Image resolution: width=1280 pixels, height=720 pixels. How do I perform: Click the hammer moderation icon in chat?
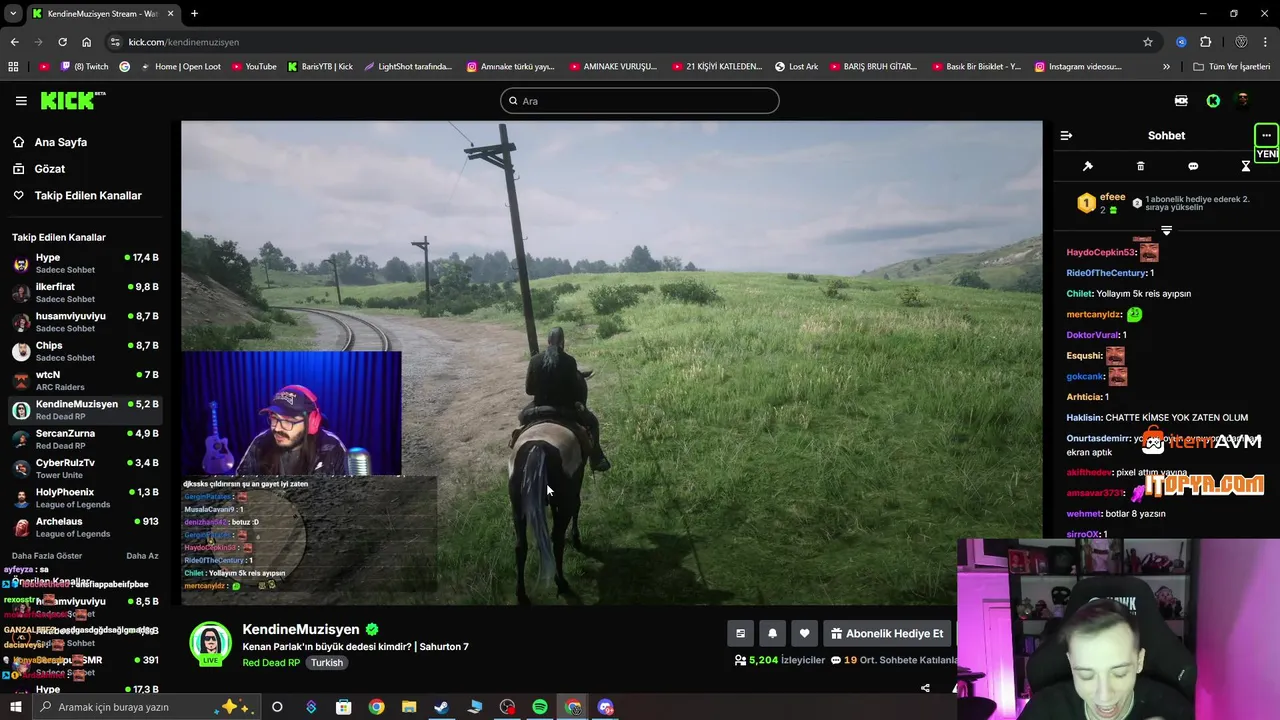click(1088, 166)
